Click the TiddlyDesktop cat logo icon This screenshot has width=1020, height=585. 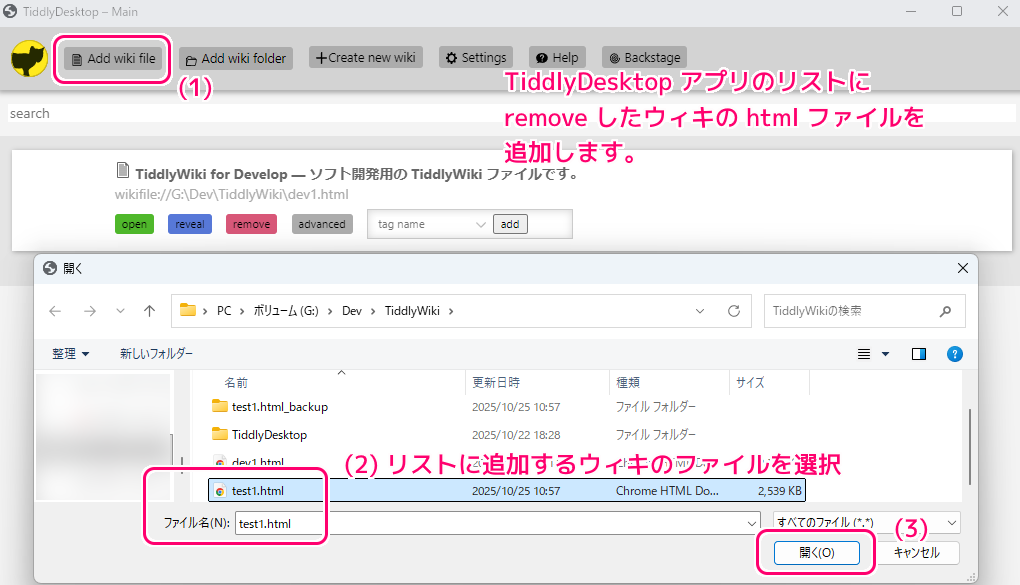(28, 58)
